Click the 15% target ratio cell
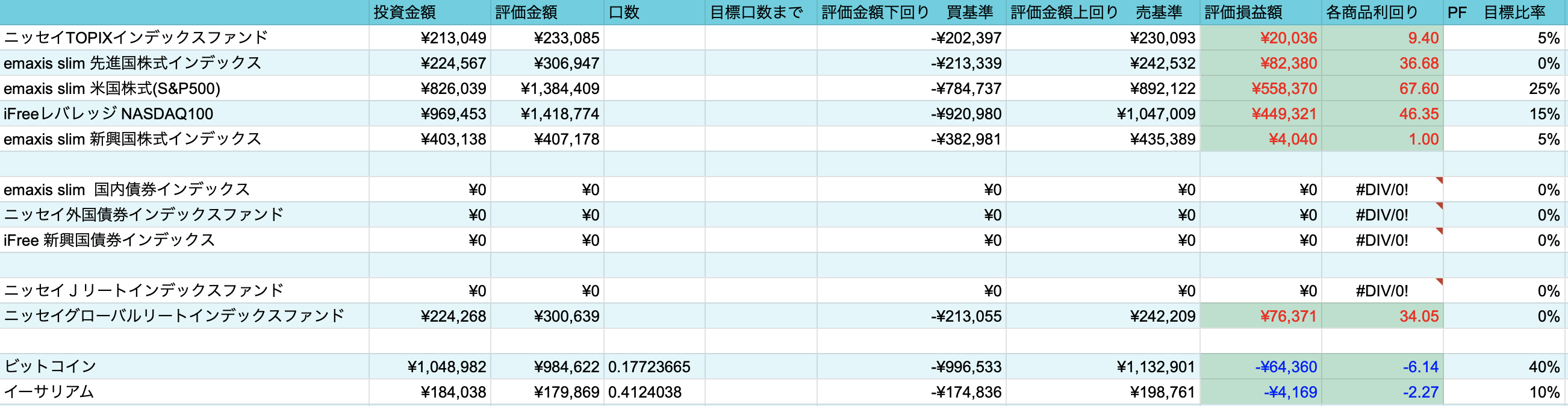The image size is (1568, 406). (x=1505, y=114)
